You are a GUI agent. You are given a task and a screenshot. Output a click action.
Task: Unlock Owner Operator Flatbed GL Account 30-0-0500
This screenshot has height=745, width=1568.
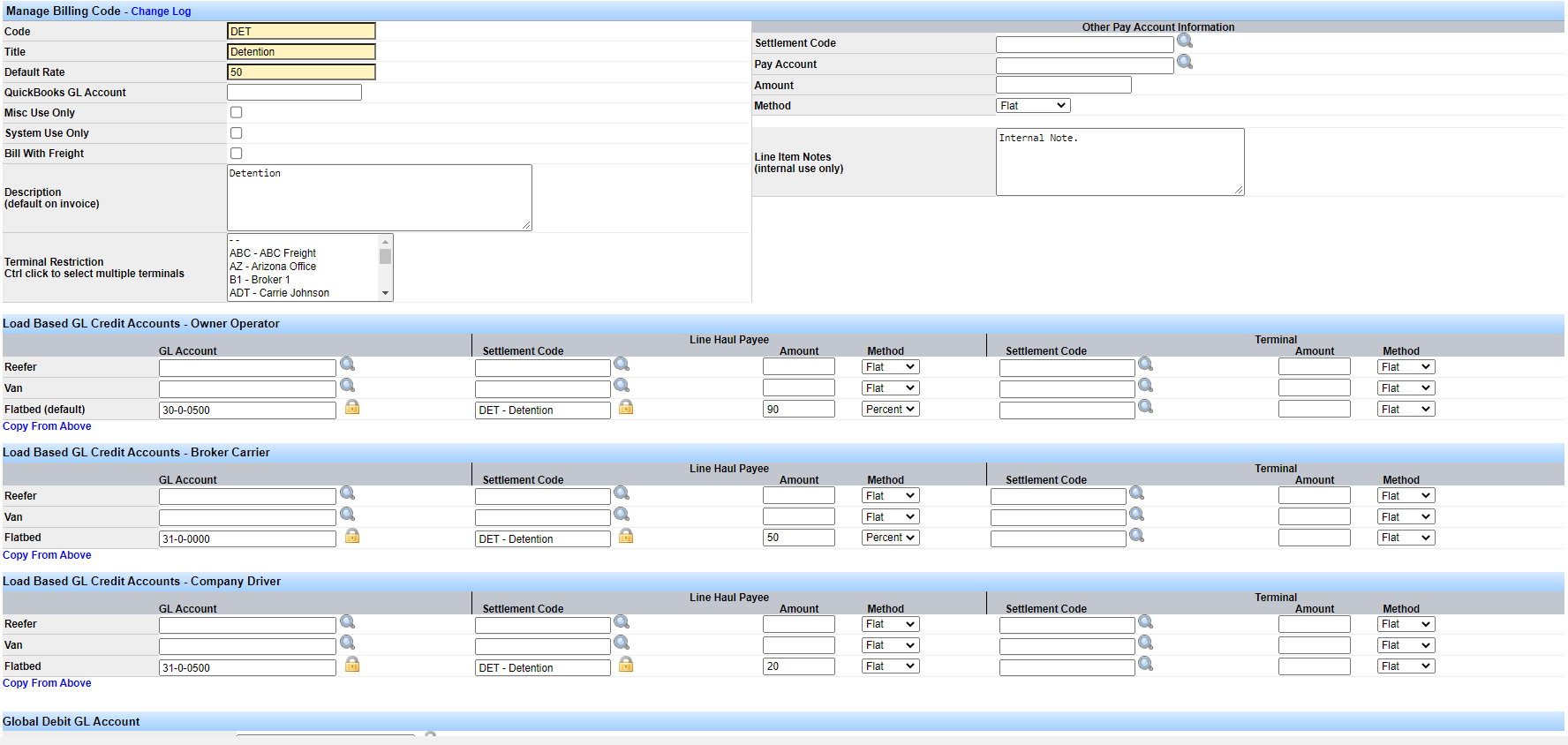click(x=352, y=407)
